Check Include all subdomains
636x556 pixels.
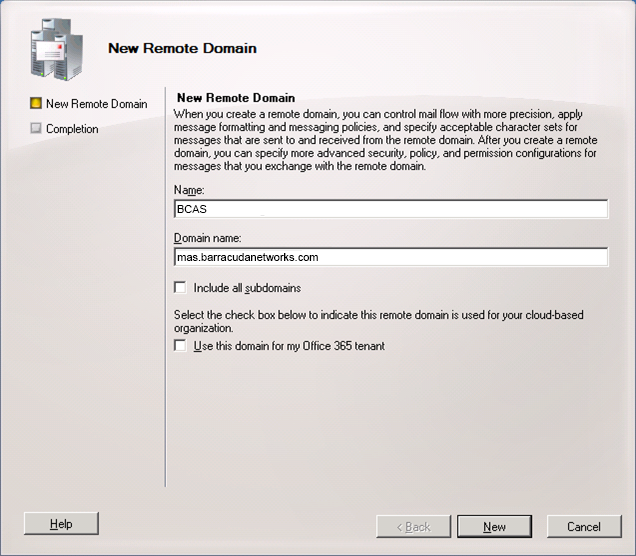point(180,288)
